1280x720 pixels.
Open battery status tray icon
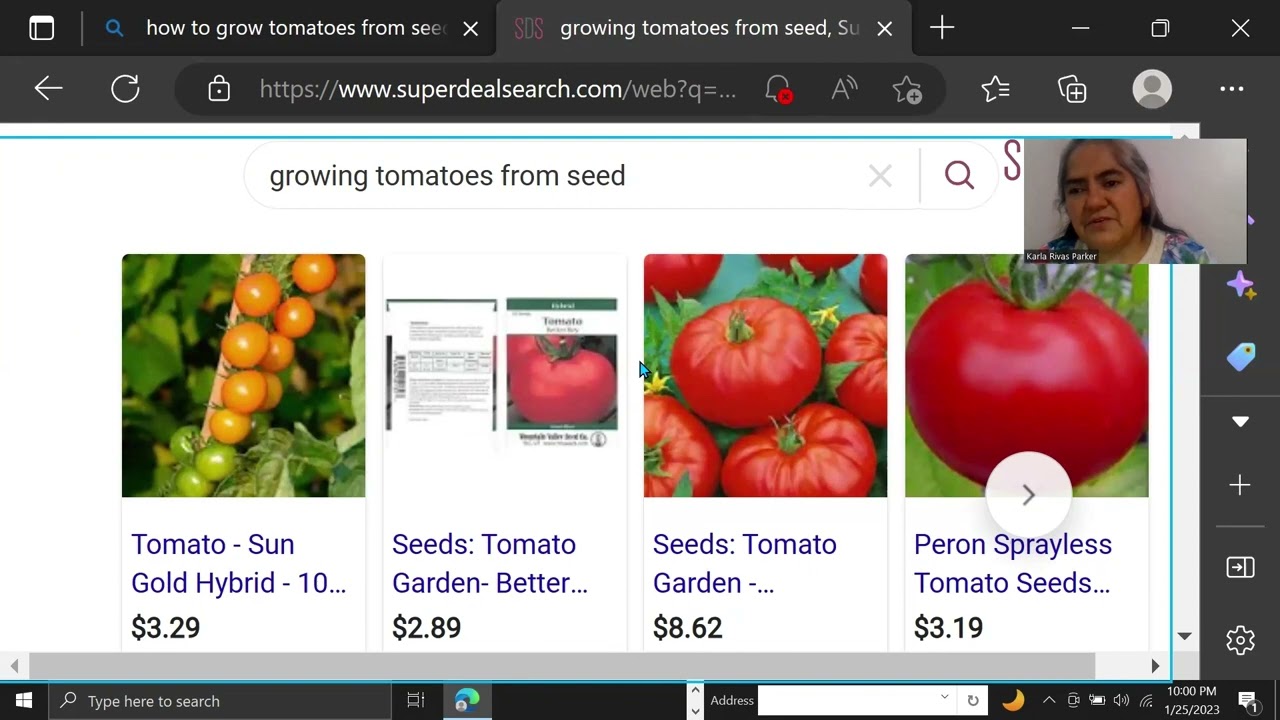point(1097,700)
